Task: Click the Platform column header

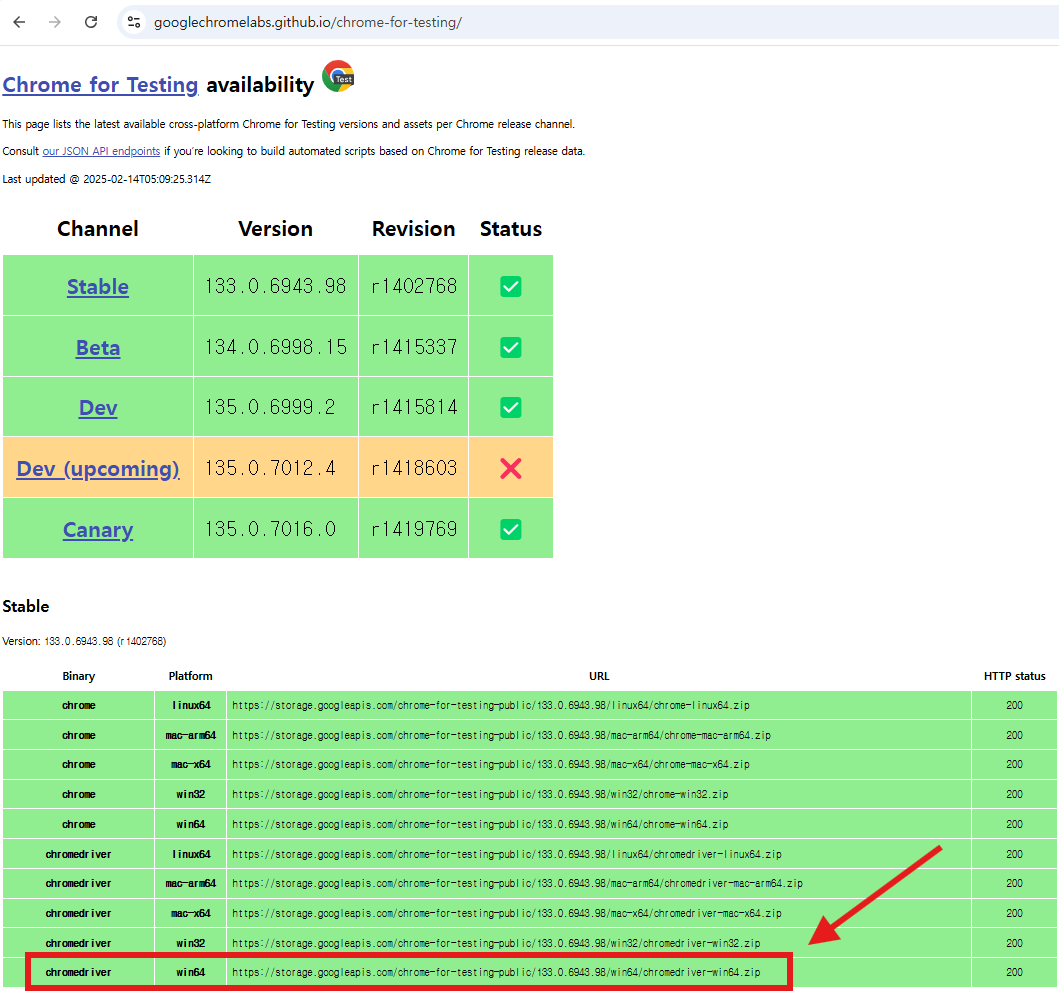Action: (x=190, y=676)
